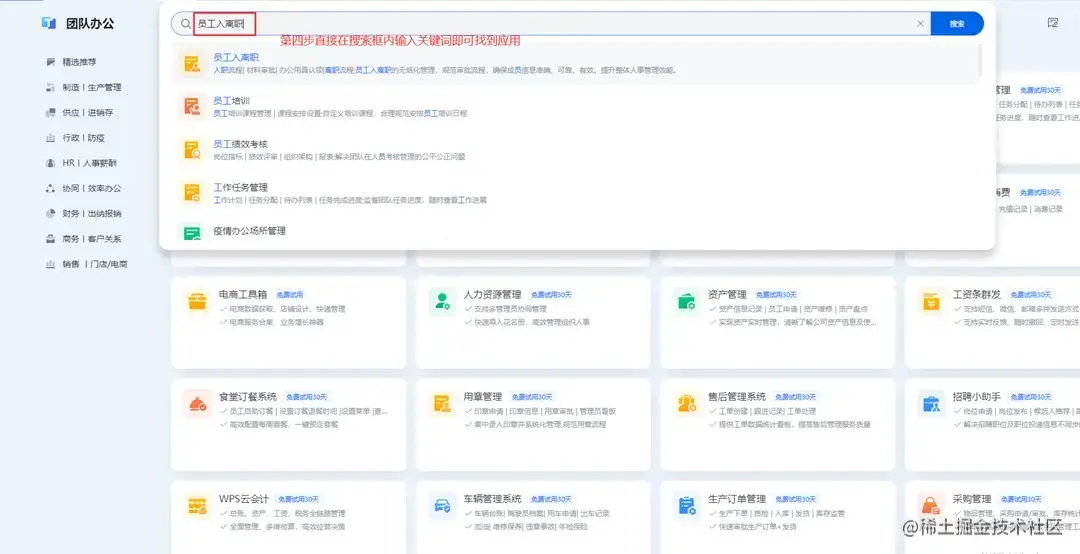Image resolution: width=1080 pixels, height=554 pixels.
Task: Click the WPS云会计 app icon
Action: (198, 506)
